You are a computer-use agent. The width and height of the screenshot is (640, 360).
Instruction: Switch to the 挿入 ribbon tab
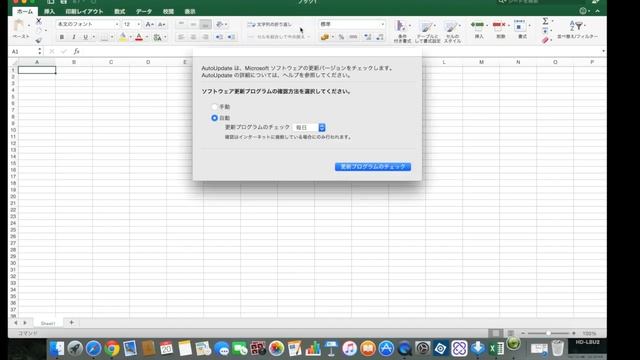[49, 11]
